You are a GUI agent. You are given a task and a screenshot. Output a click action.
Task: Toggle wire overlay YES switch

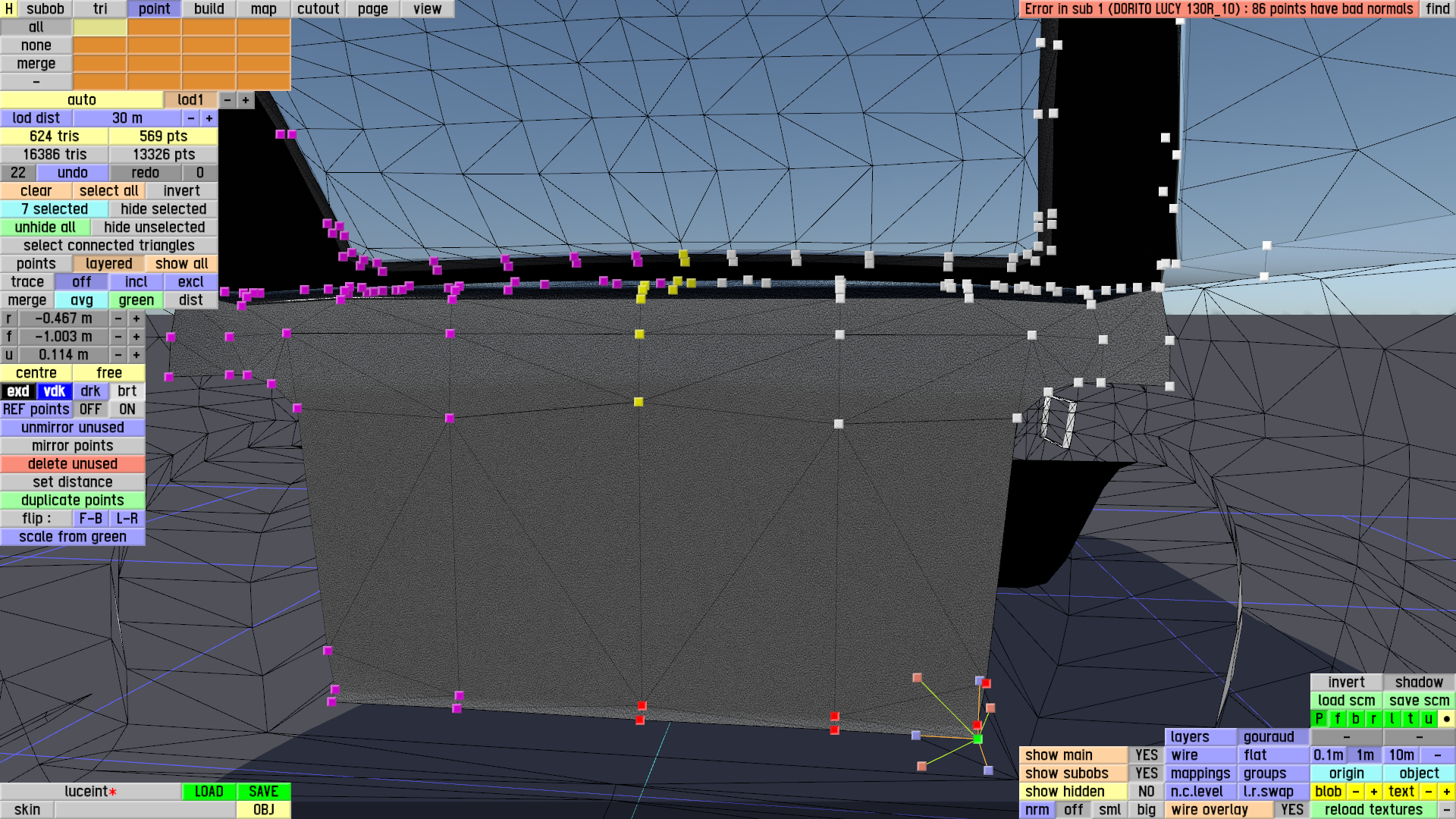(1291, 810)
